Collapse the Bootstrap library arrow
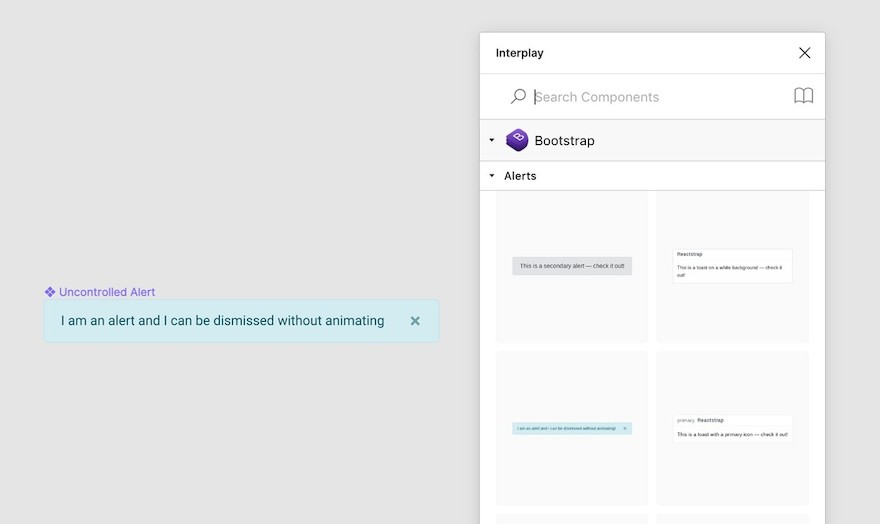 pyautogui.click(x=492, y=140)
